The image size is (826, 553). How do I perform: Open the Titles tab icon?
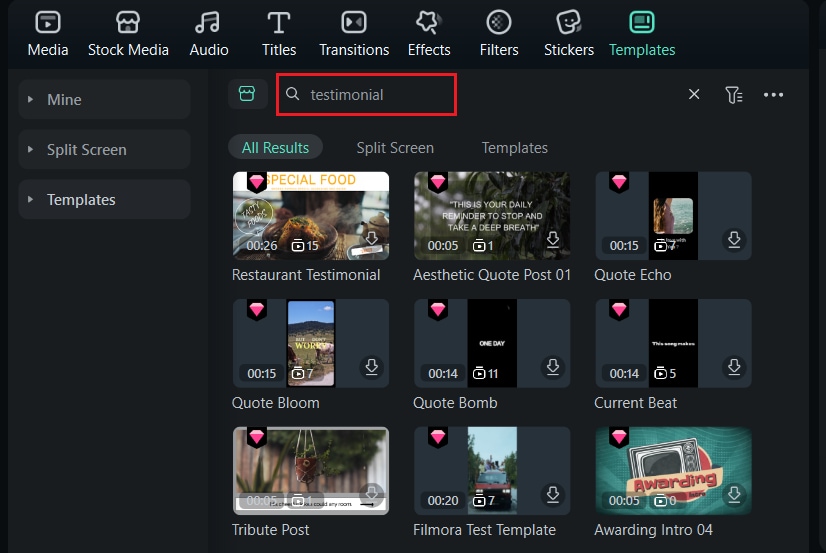tap(279, 23)
